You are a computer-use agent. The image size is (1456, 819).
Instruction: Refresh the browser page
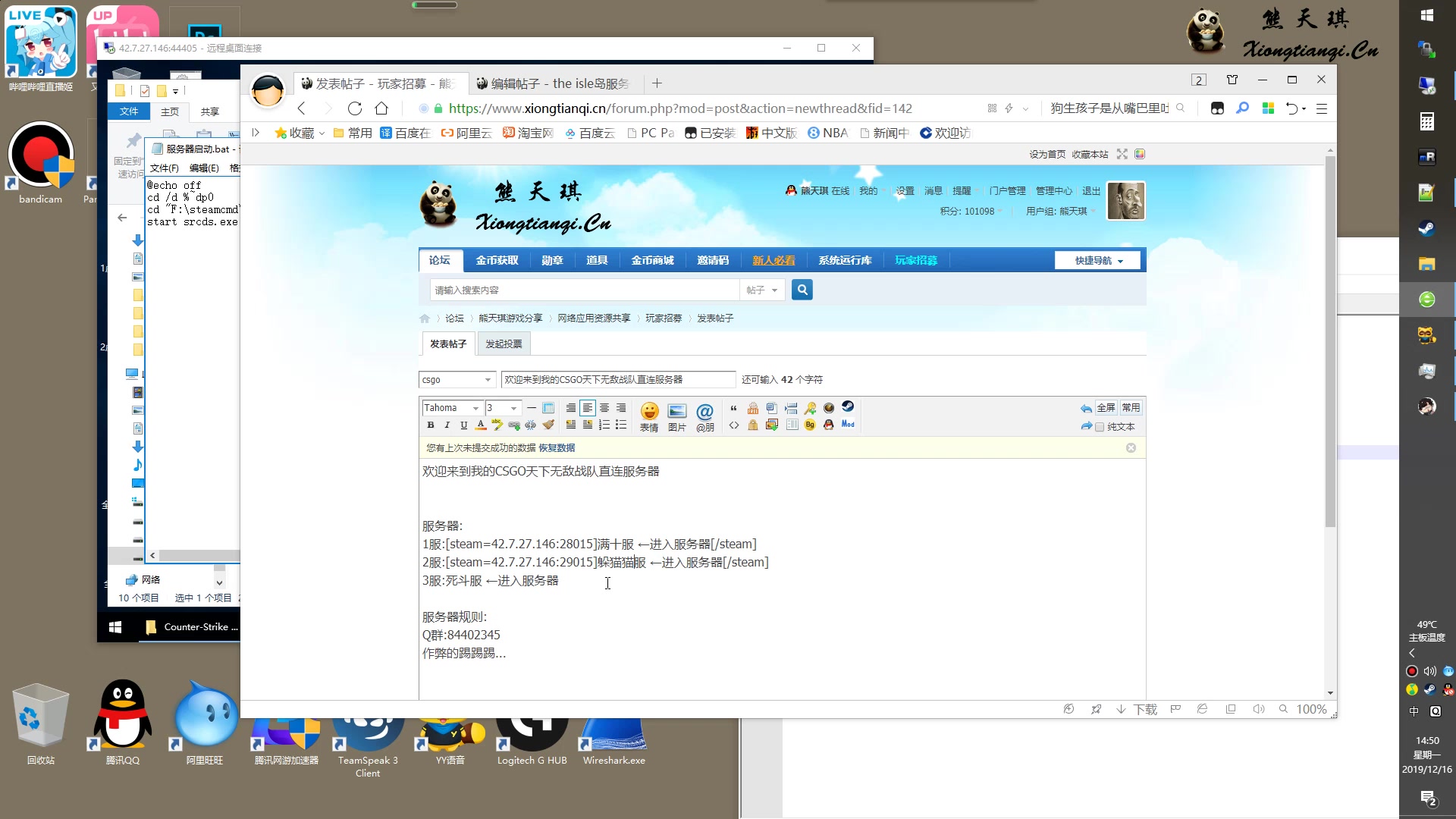pyautogui.click(x=354, y=108)
